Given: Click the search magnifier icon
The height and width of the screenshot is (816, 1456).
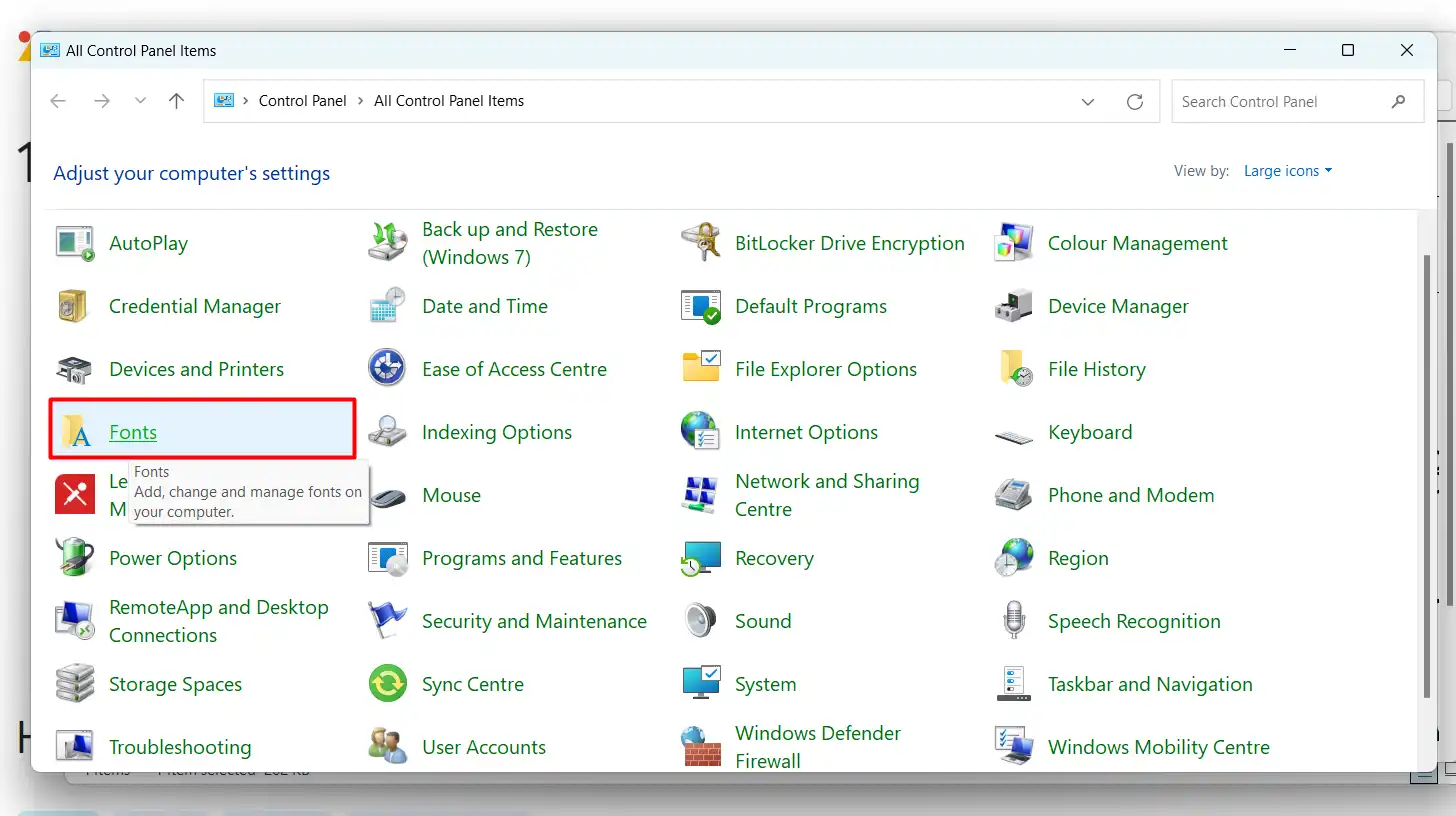Looking at the screenshot, I should click(1398, 101).
